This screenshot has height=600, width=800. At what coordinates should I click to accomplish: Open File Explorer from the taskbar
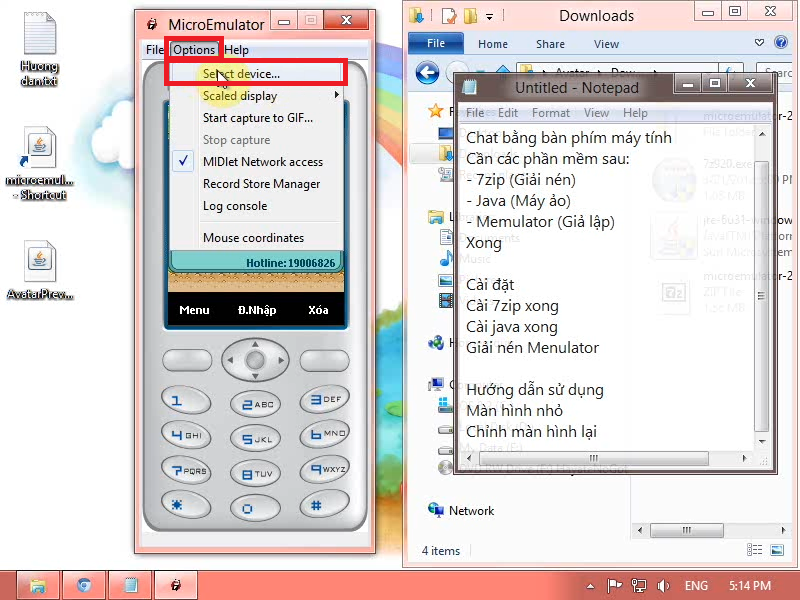coord(39,585)
